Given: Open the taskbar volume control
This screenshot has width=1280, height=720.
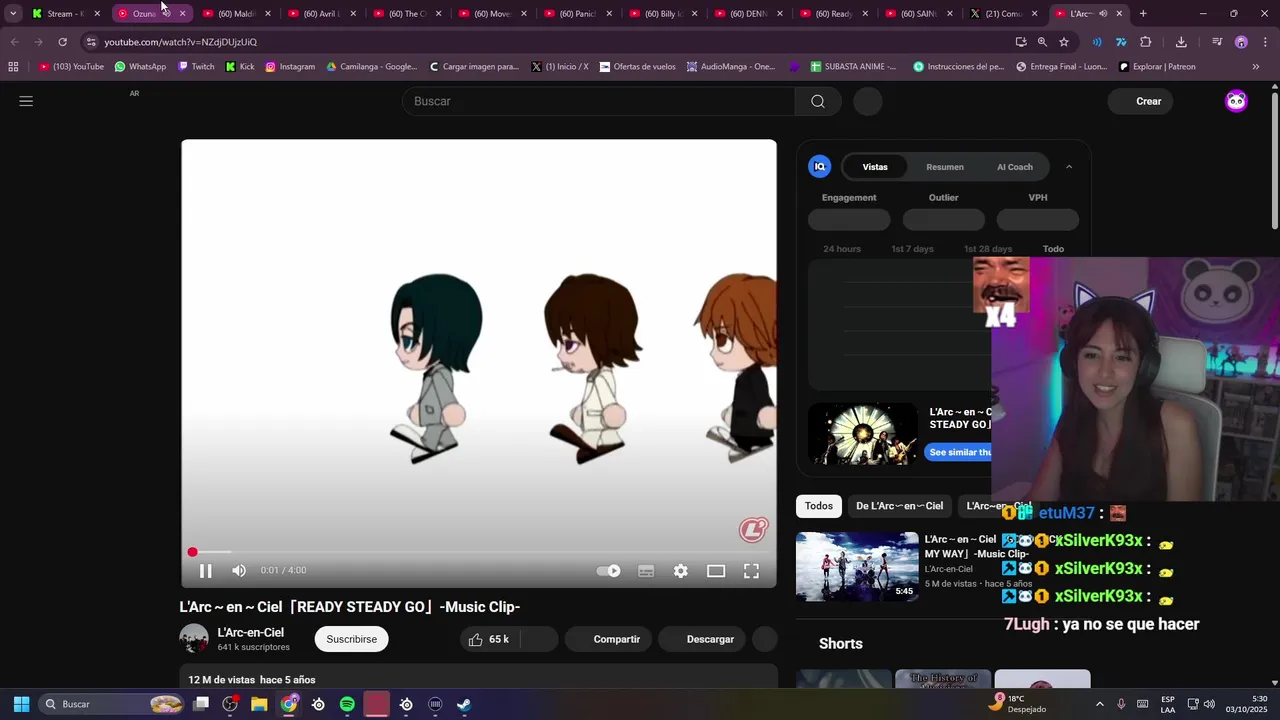Looking at the screenshot, I should (x=1208, y=704).
